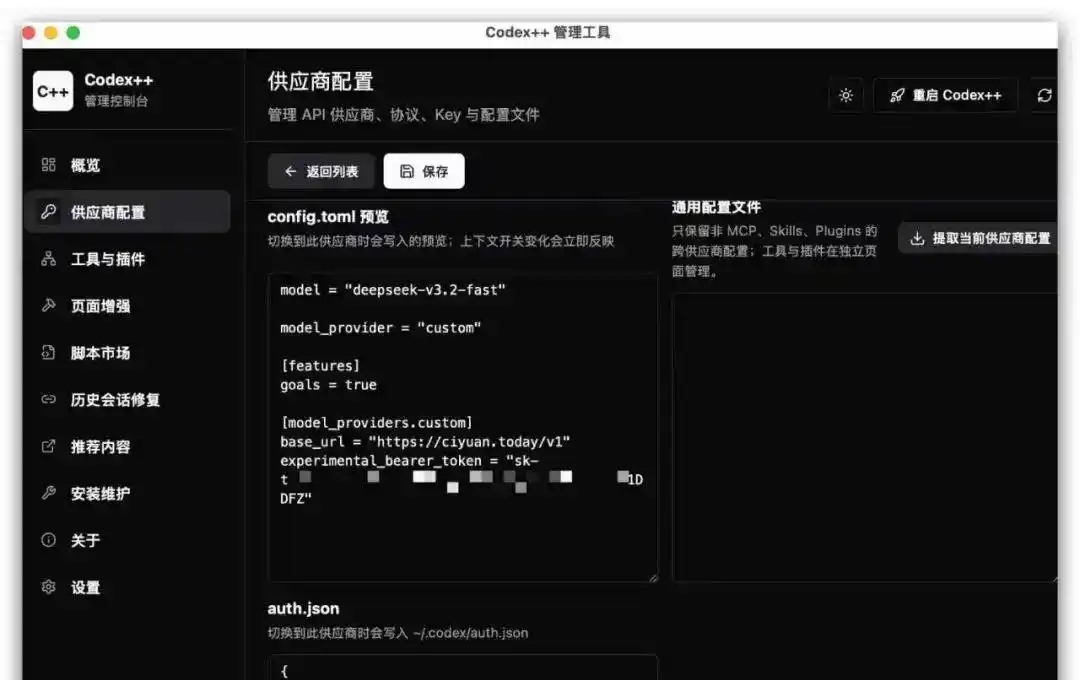
Task: Click the refresh icon in header
Action: click(1044, 95)
